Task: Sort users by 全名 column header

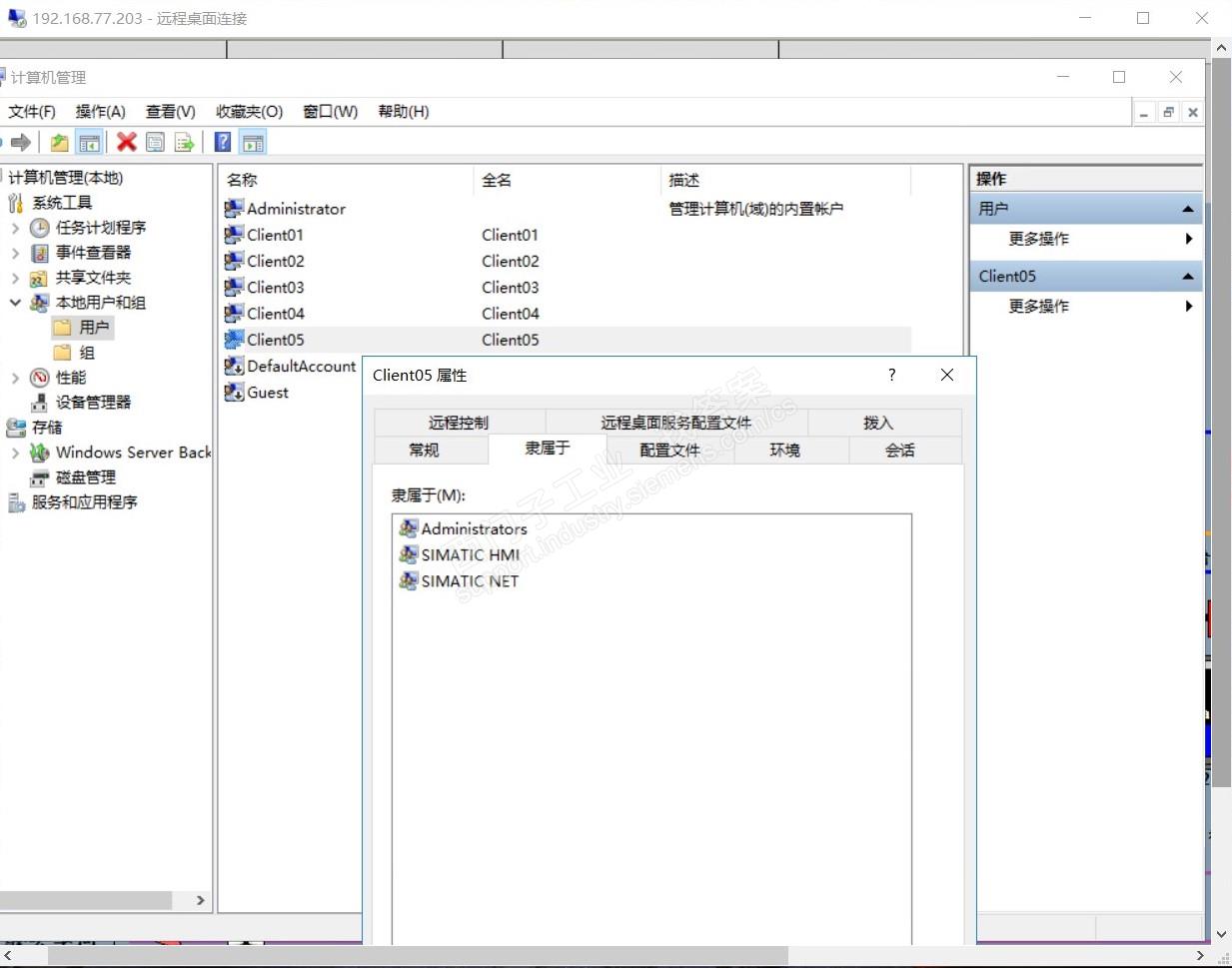Action: [567, 181]
